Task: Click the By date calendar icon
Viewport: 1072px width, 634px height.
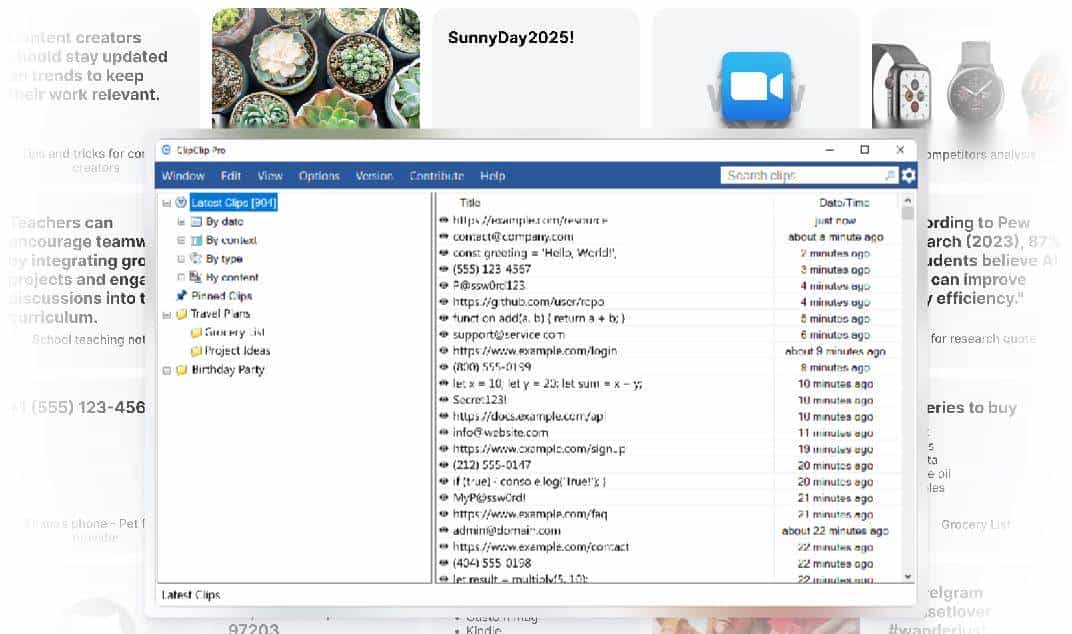Action: (196, 222)
